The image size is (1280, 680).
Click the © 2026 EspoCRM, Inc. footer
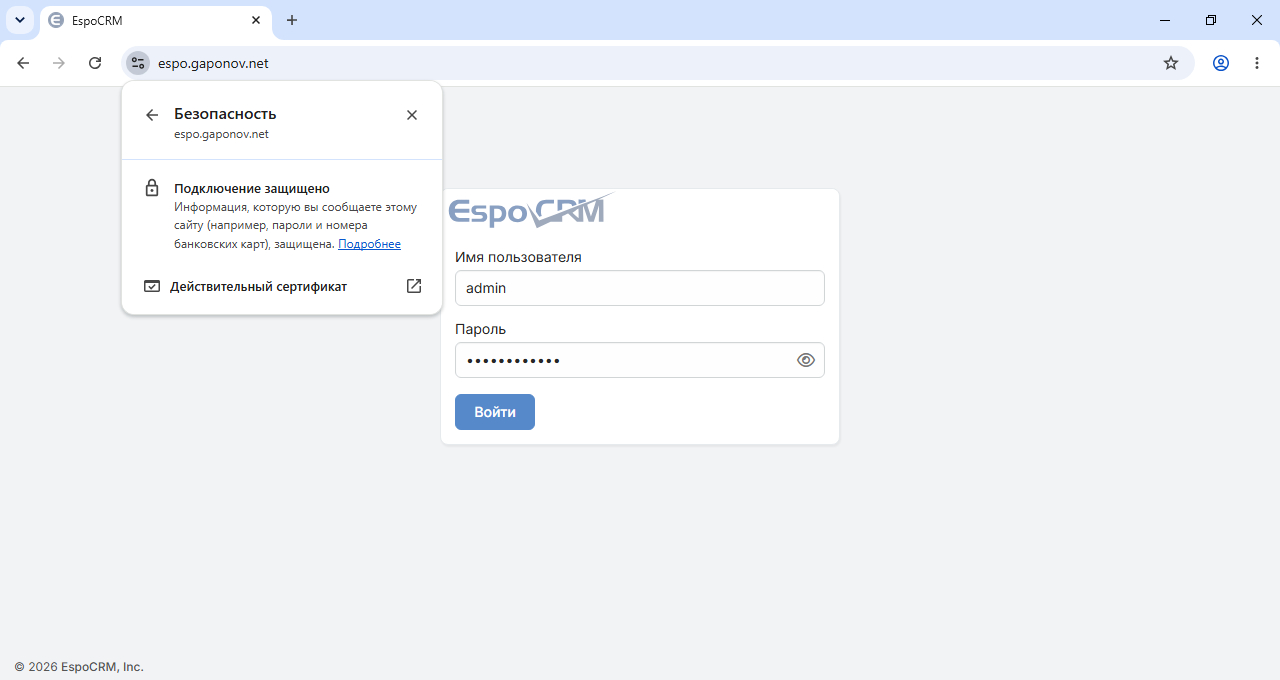click(x=79, y=666)
